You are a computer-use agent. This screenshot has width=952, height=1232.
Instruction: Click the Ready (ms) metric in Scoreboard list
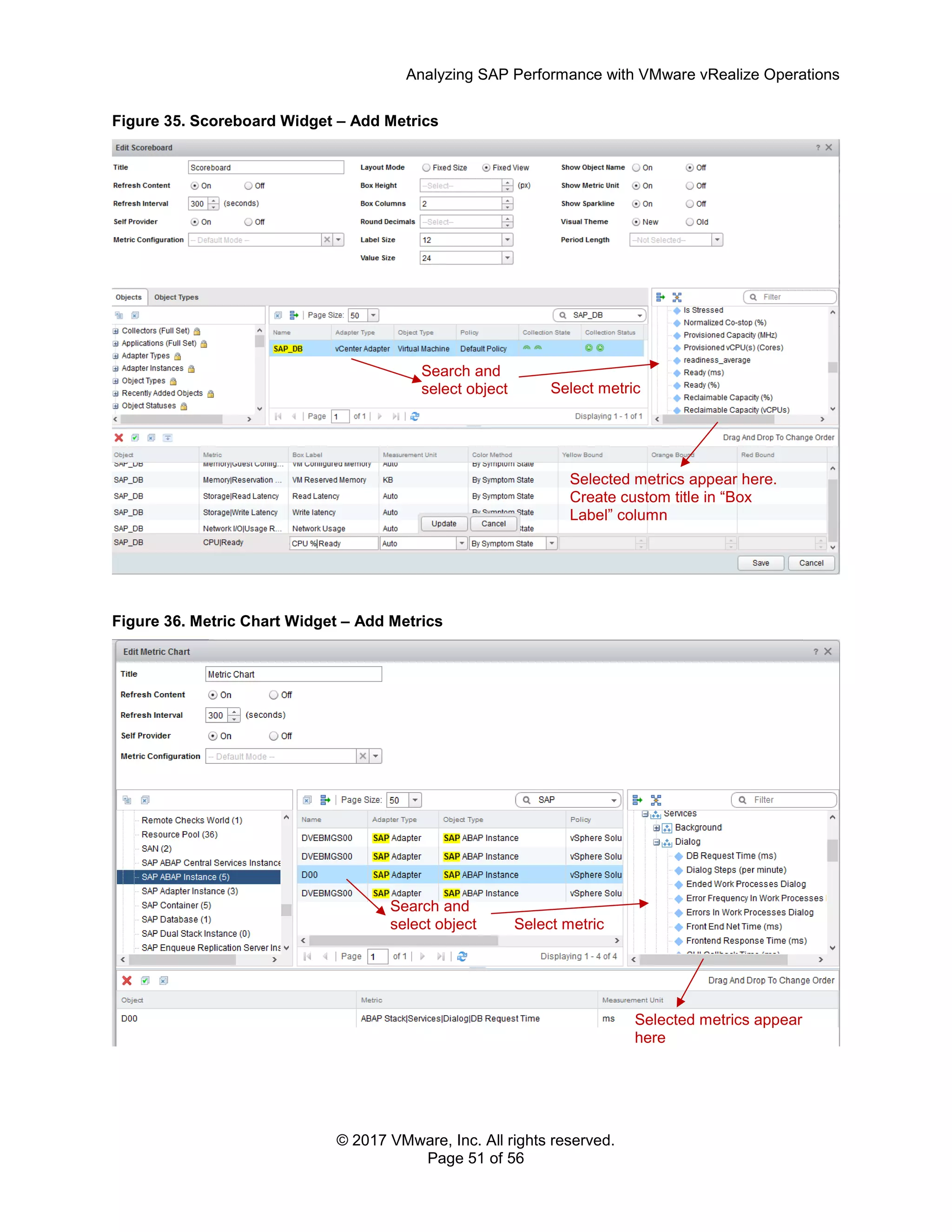(x=704, y=373)
